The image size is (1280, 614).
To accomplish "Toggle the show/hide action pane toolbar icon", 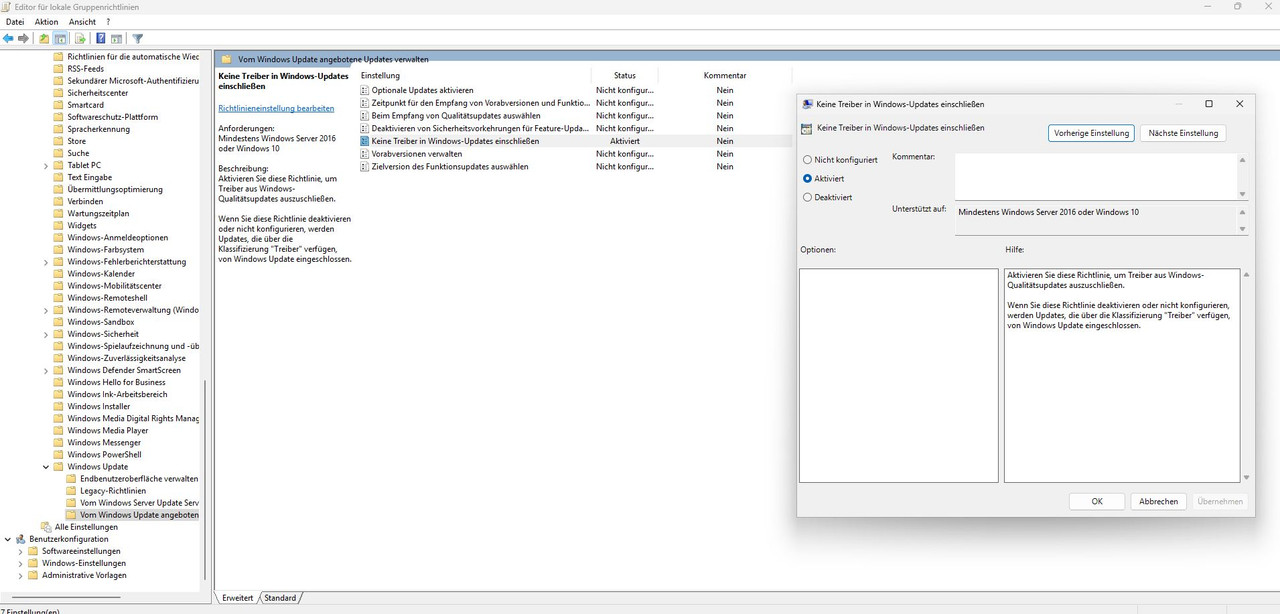I will (116, 39).
